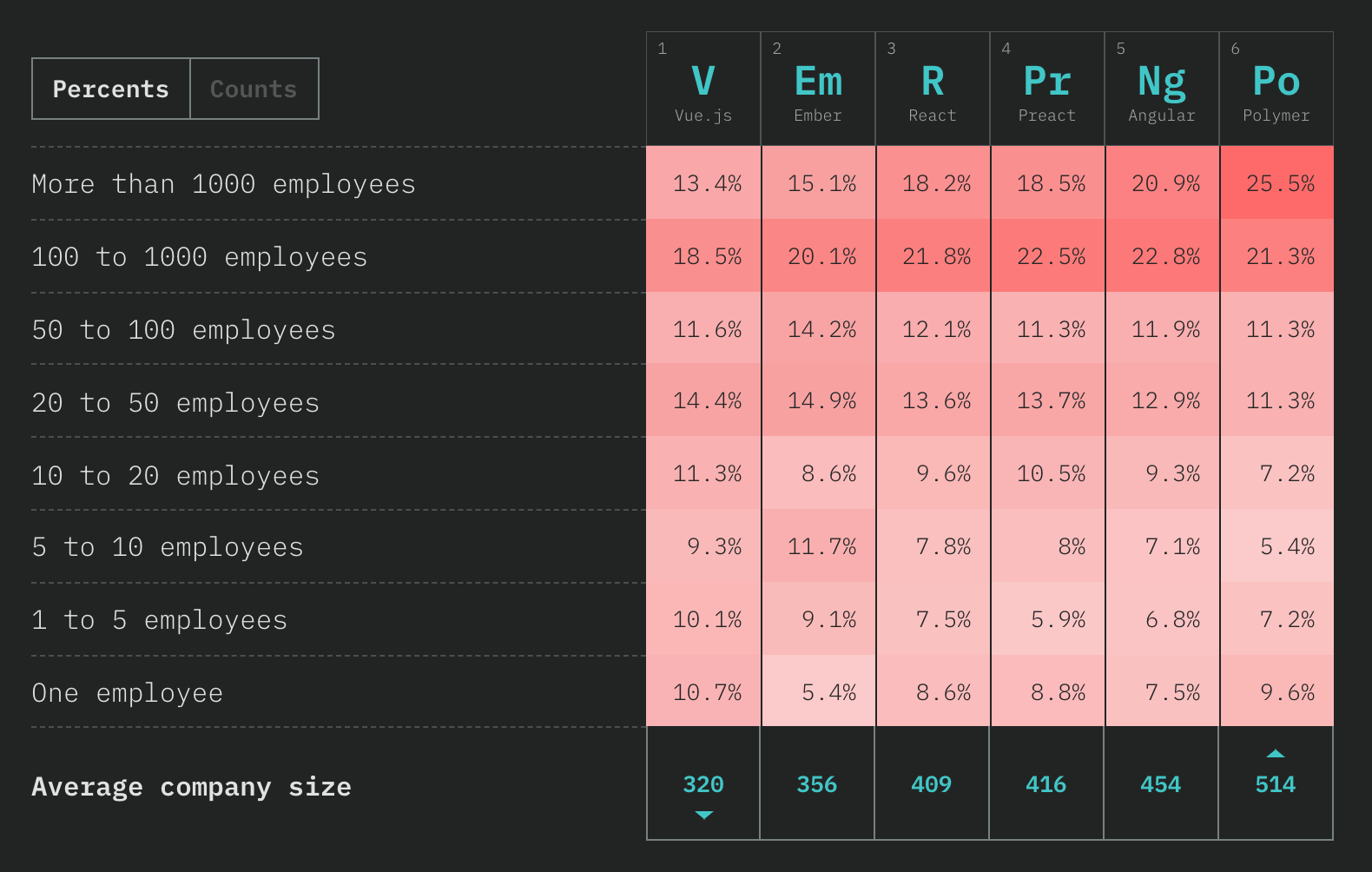Click the '1 to 5 employees' row label

[x=160, y=620]
